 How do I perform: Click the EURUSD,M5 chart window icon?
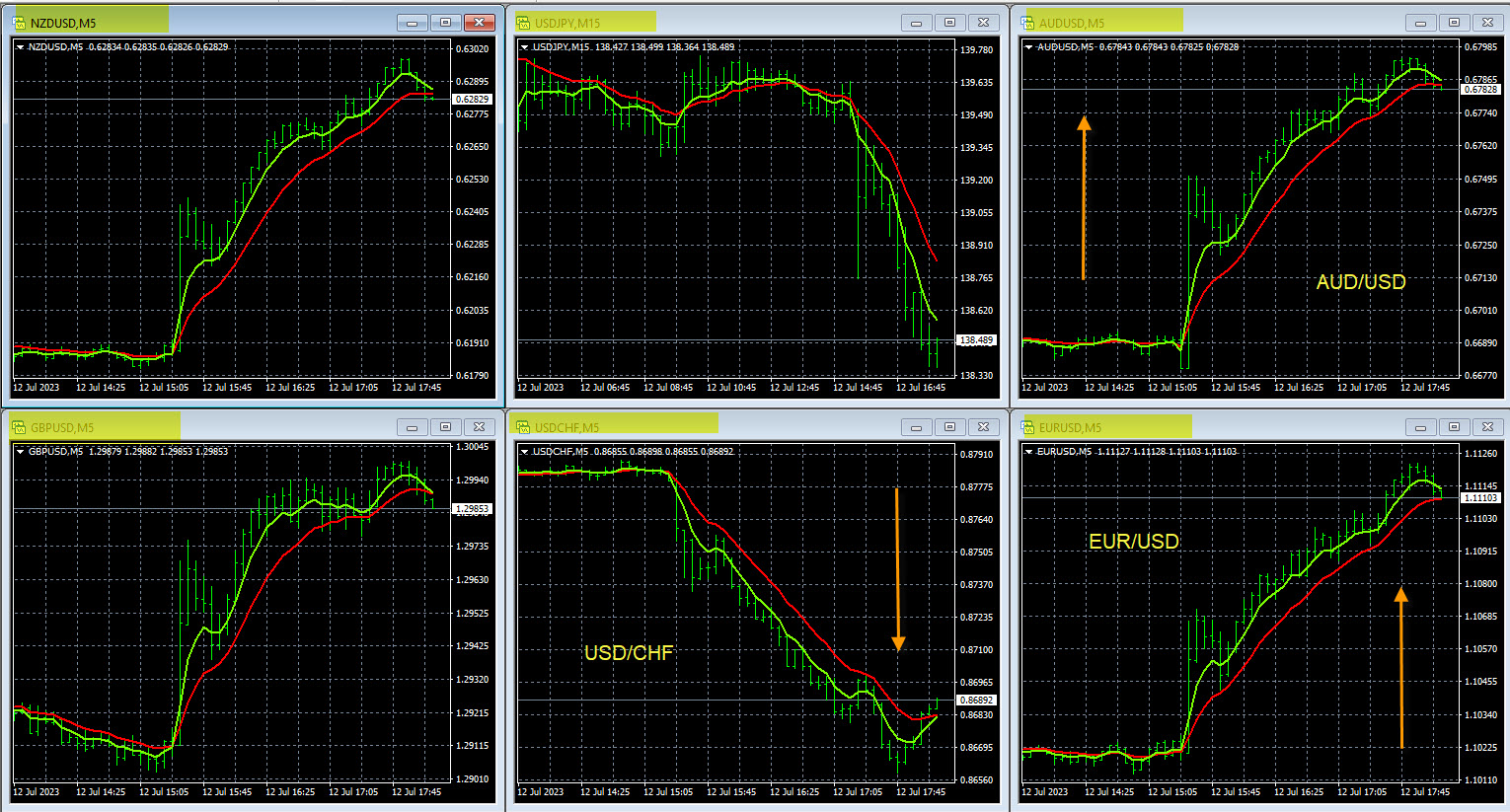point(1028,427)
